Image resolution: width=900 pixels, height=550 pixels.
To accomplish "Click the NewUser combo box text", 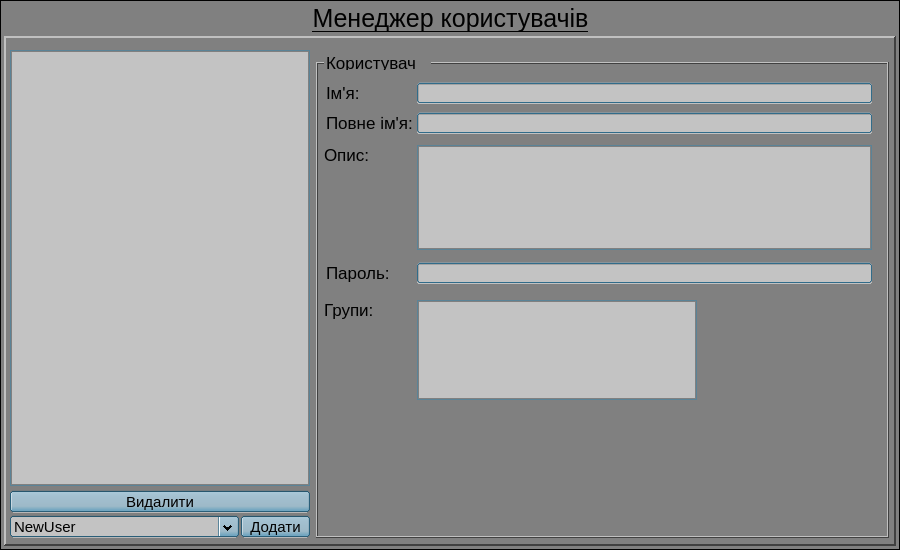I will [114, 527].
